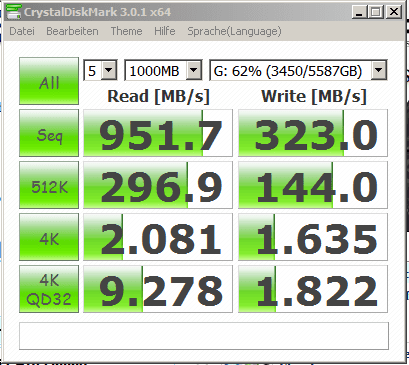Minimize the CrystalDiskMark window

(359, 12)
